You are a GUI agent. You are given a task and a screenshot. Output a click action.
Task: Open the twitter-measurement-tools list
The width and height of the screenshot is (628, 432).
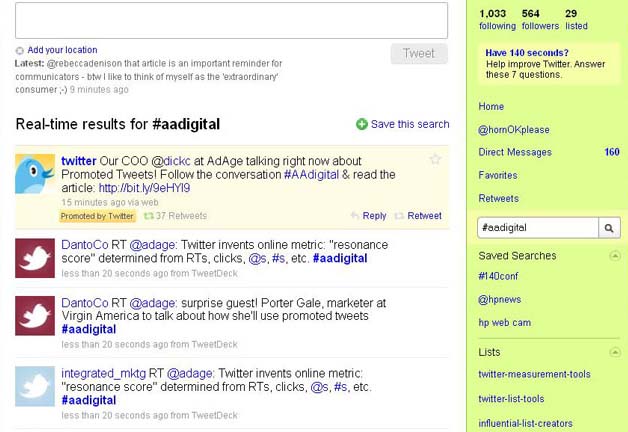[x=534, y=374]
